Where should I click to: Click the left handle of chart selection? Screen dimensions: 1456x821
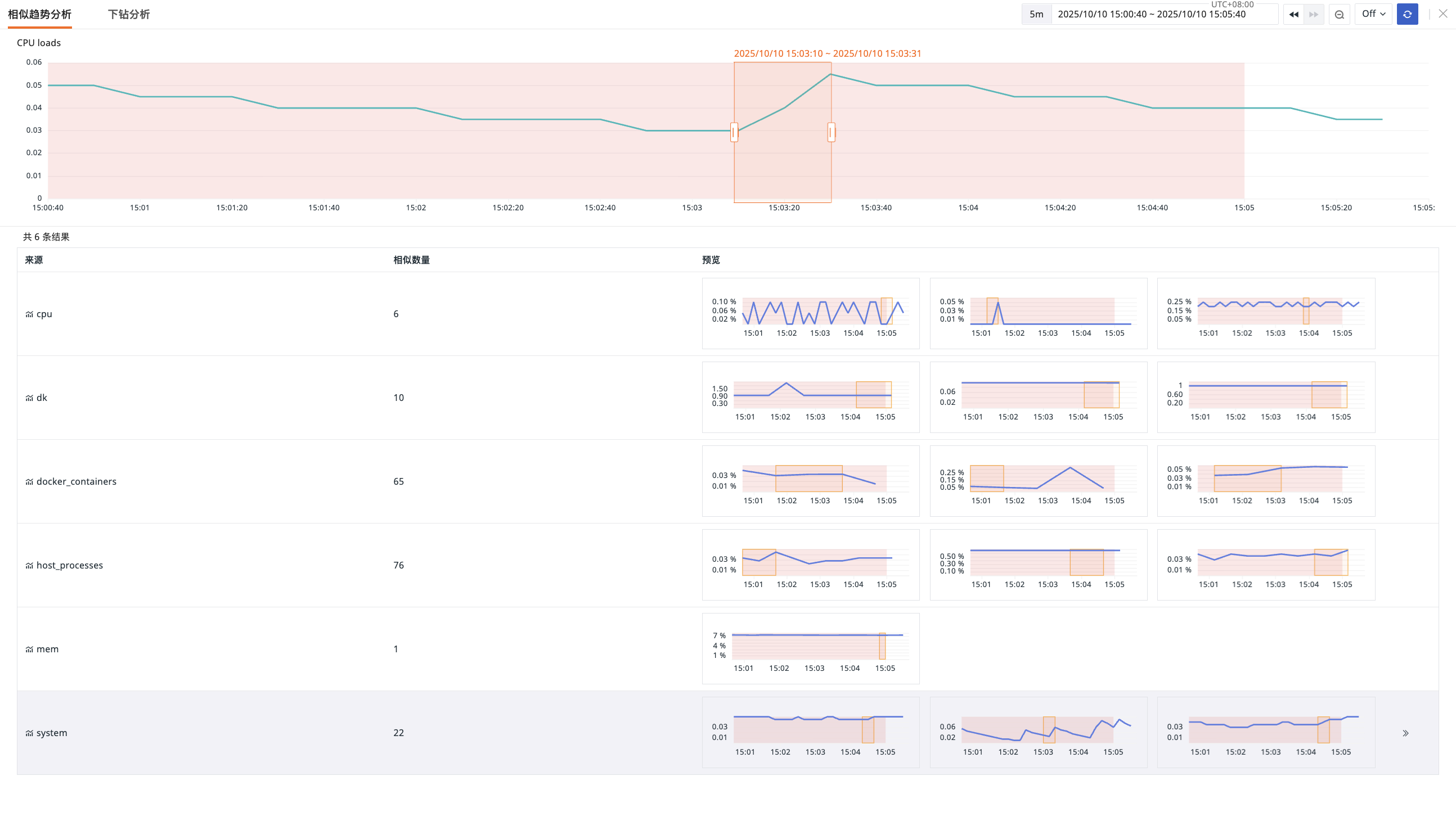click(734, 132)
